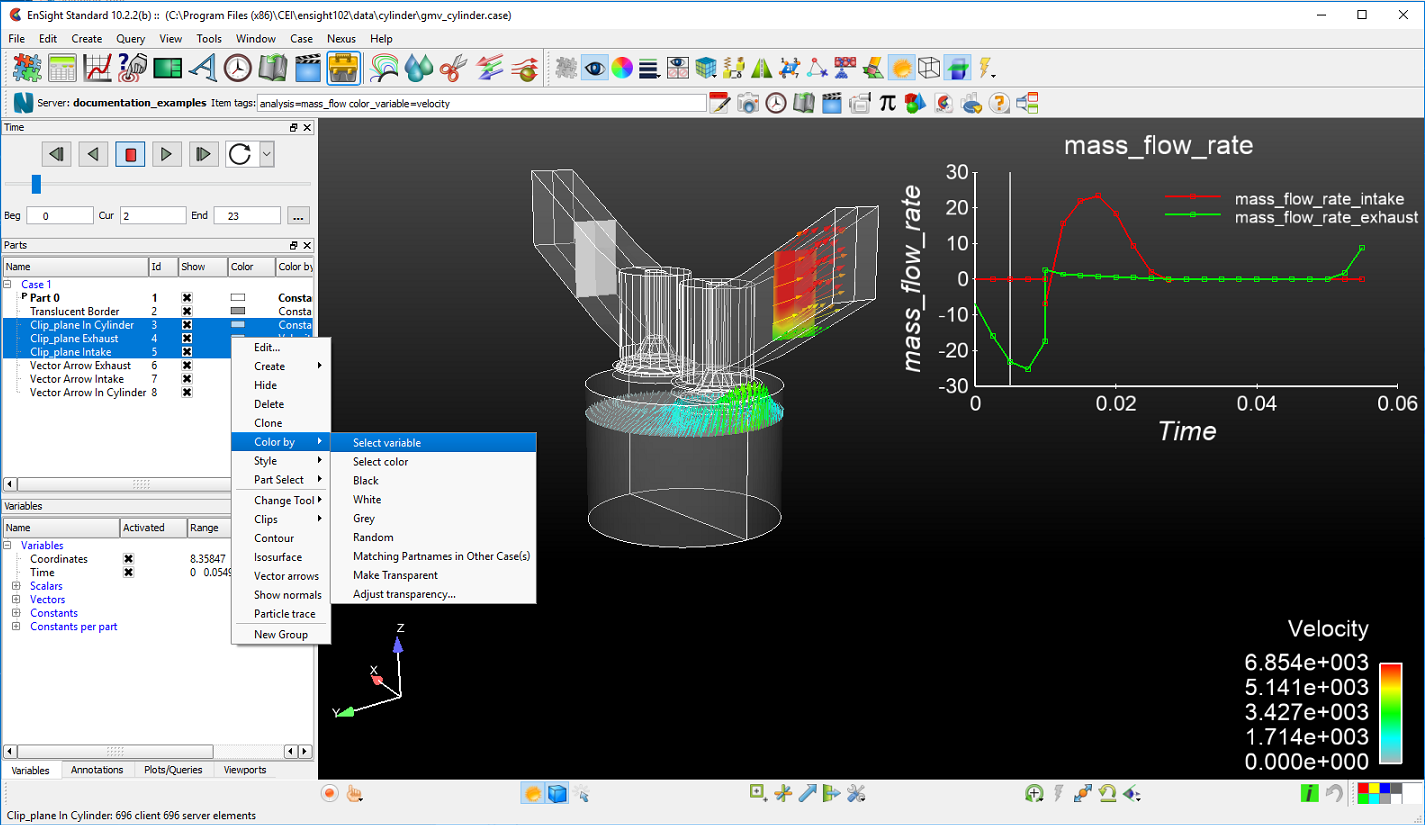The image size is (1425, 825).
Task: Open the Plotter/query graph icon
Action: [98, 68]
